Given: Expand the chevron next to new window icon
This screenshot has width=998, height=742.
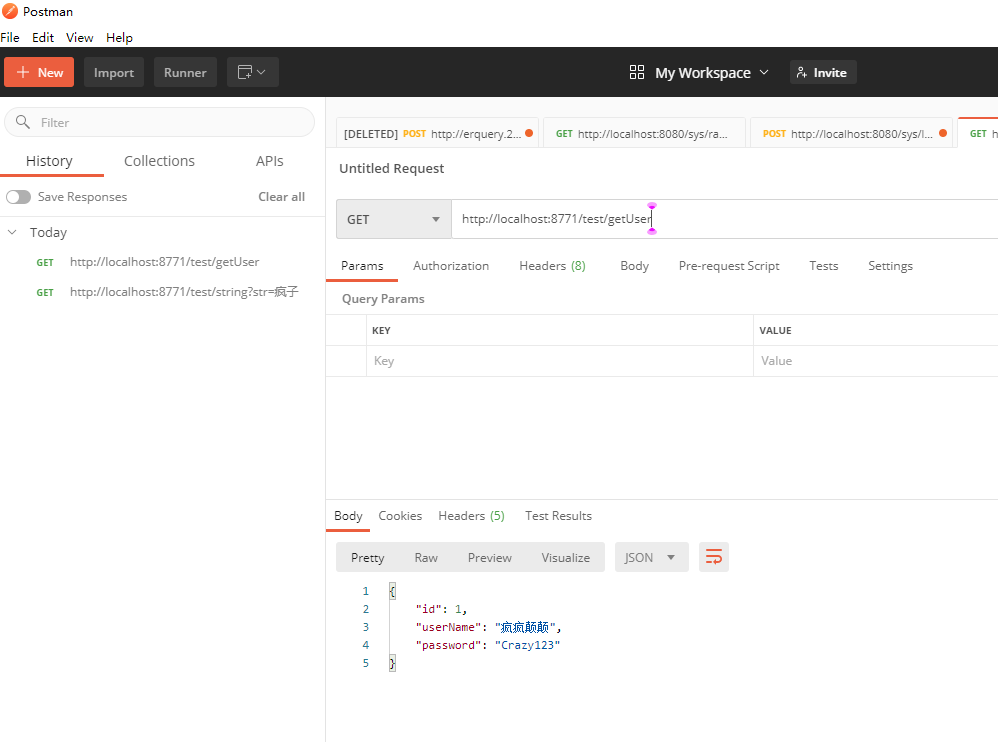Looking at the screenshot, I should pos(261,72).
